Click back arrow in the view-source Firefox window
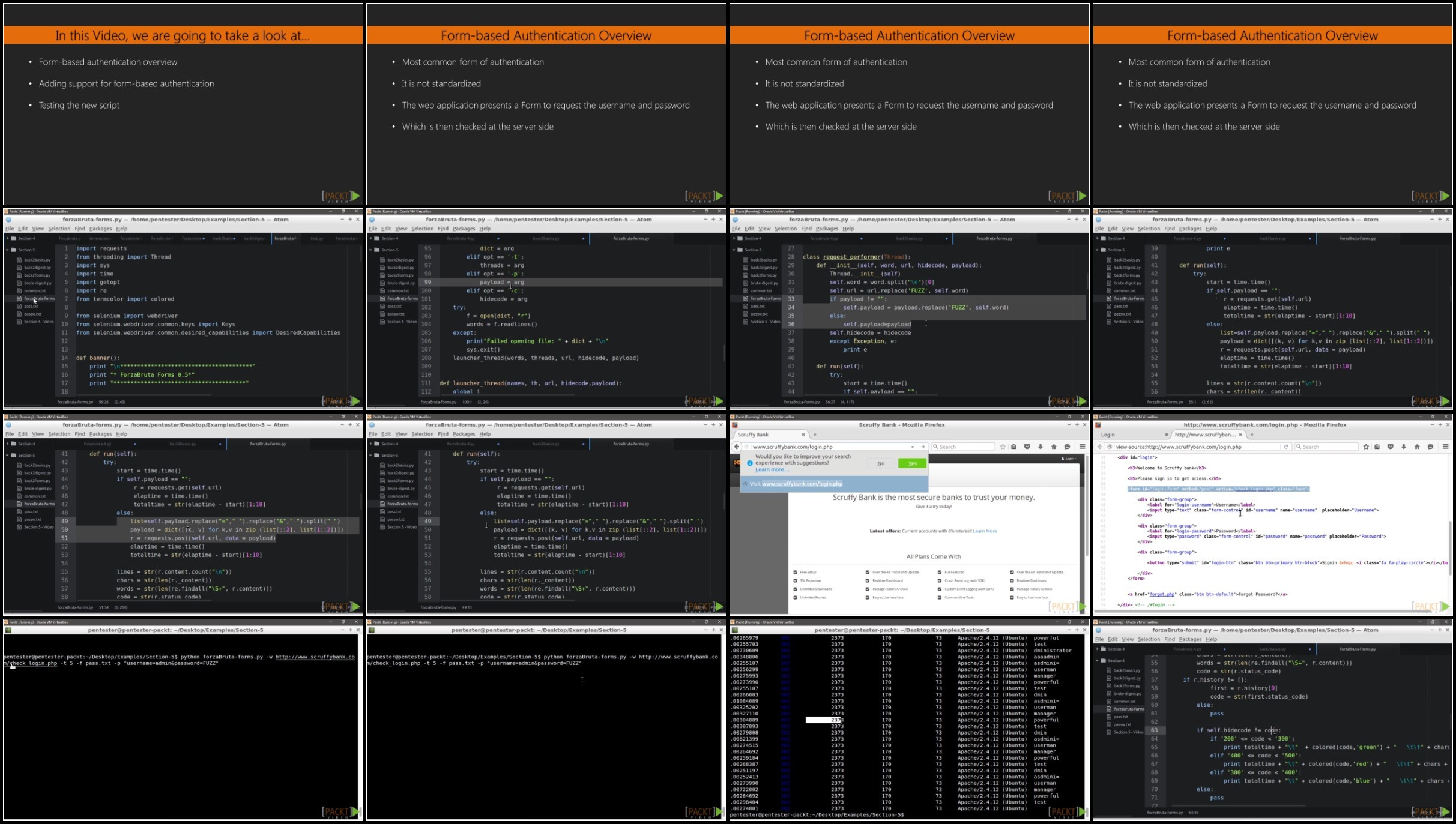The image size is (1456, 824). [1100, 447]
